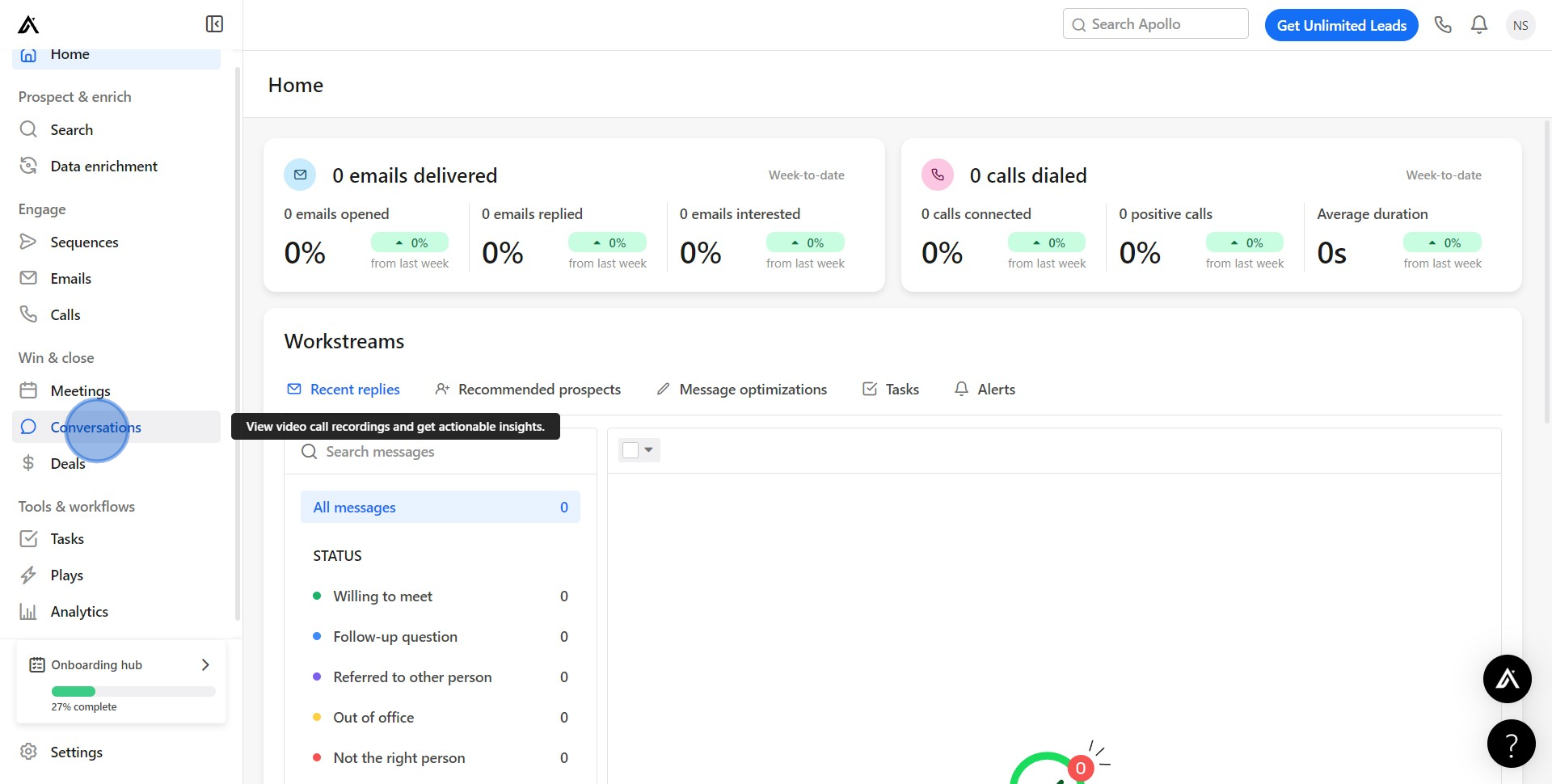Click the magnifier icon in Search messages
Image resolution: width=1552 pixels, height=784 pixels.
(309, 451)
